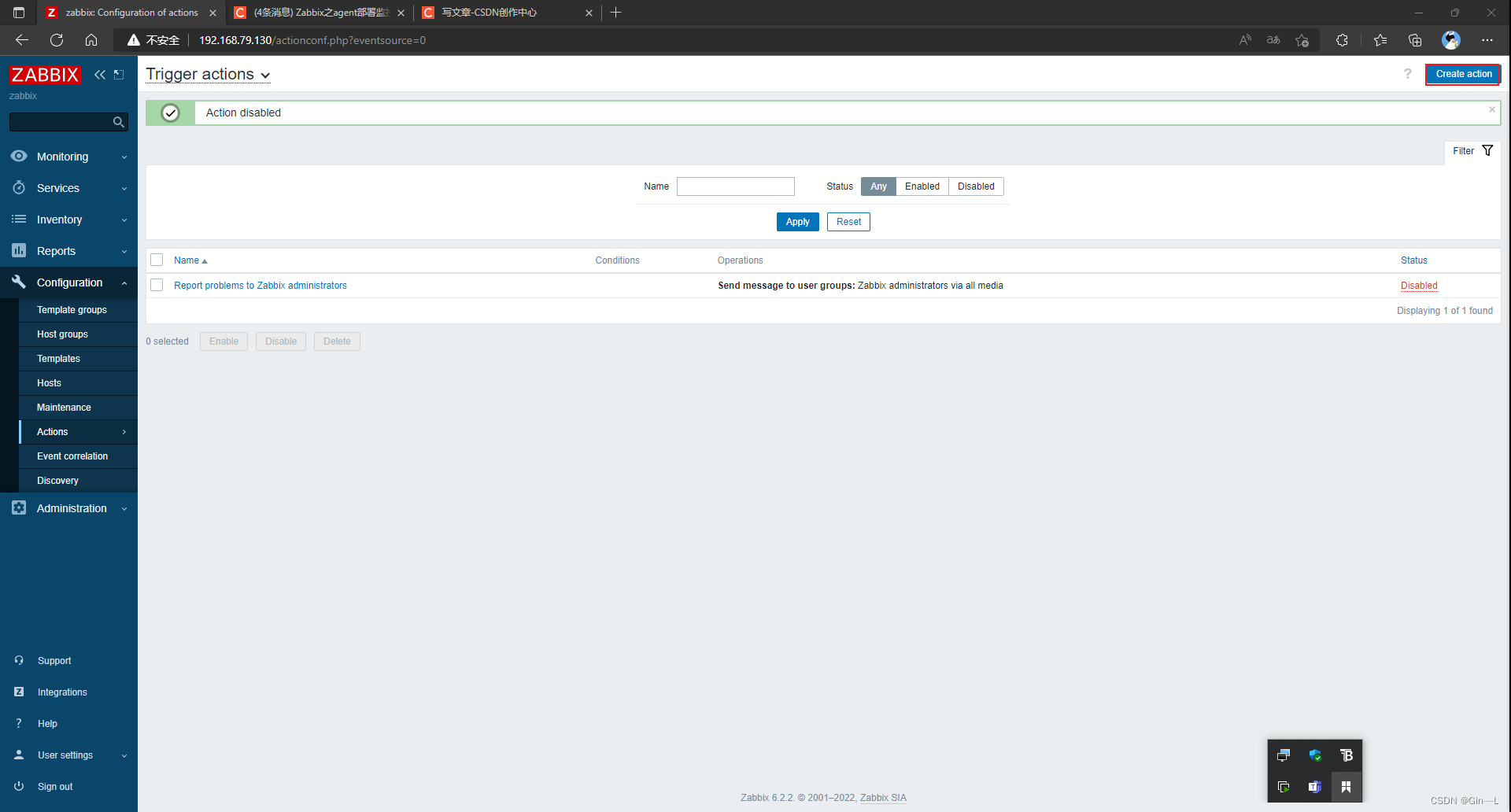Expand the Monitoring menu

click(x=124, y=157)
